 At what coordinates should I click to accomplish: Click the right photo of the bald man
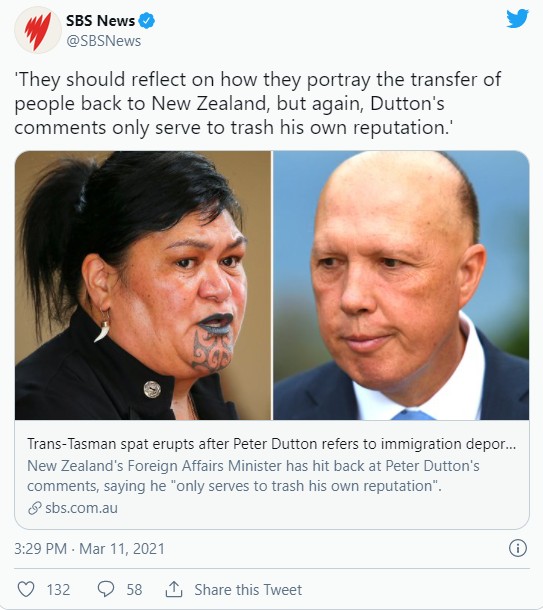(x=401, y=285)
